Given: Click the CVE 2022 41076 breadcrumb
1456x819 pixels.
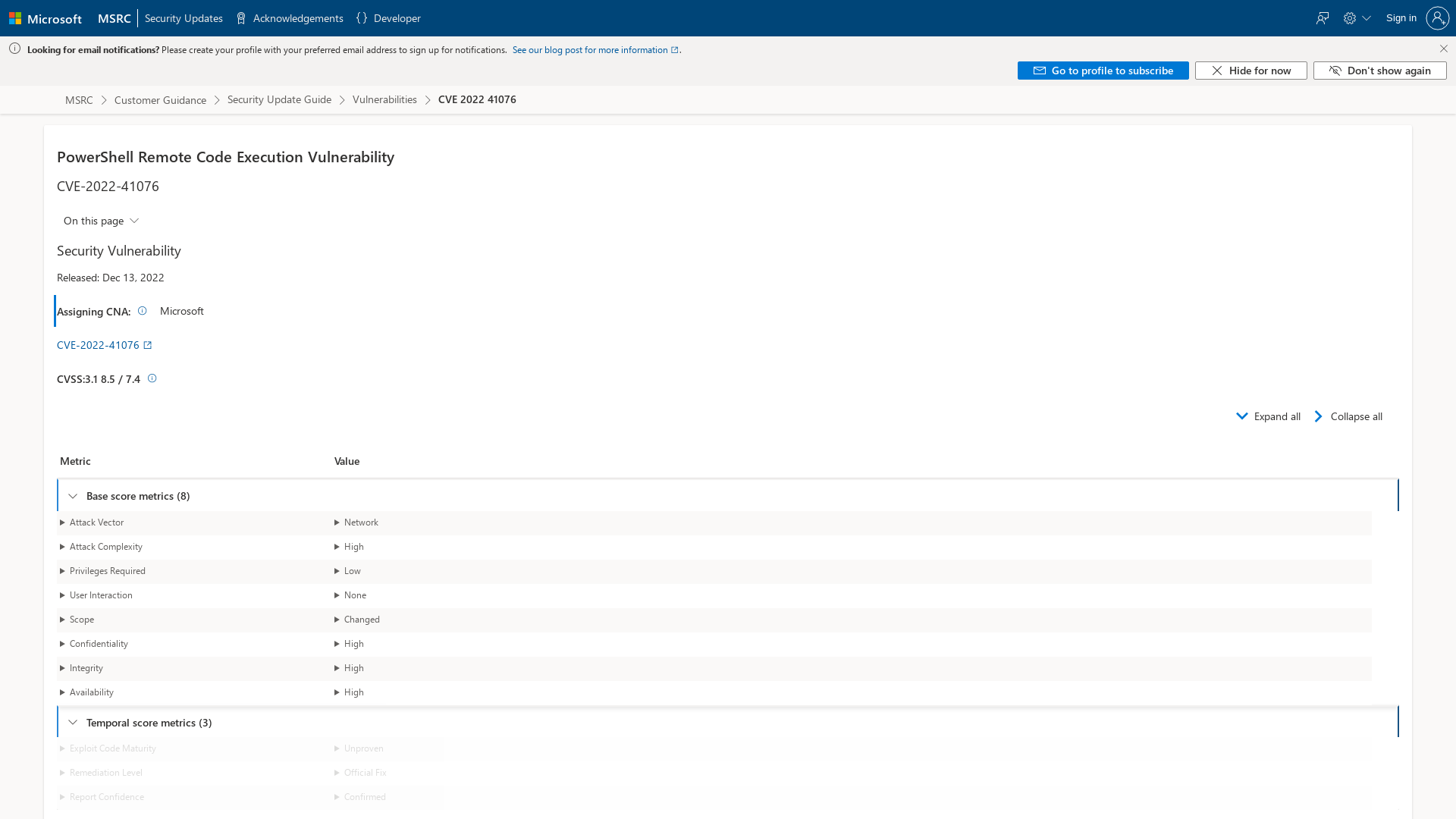Looking at the screenshot, I should [477, 100].
